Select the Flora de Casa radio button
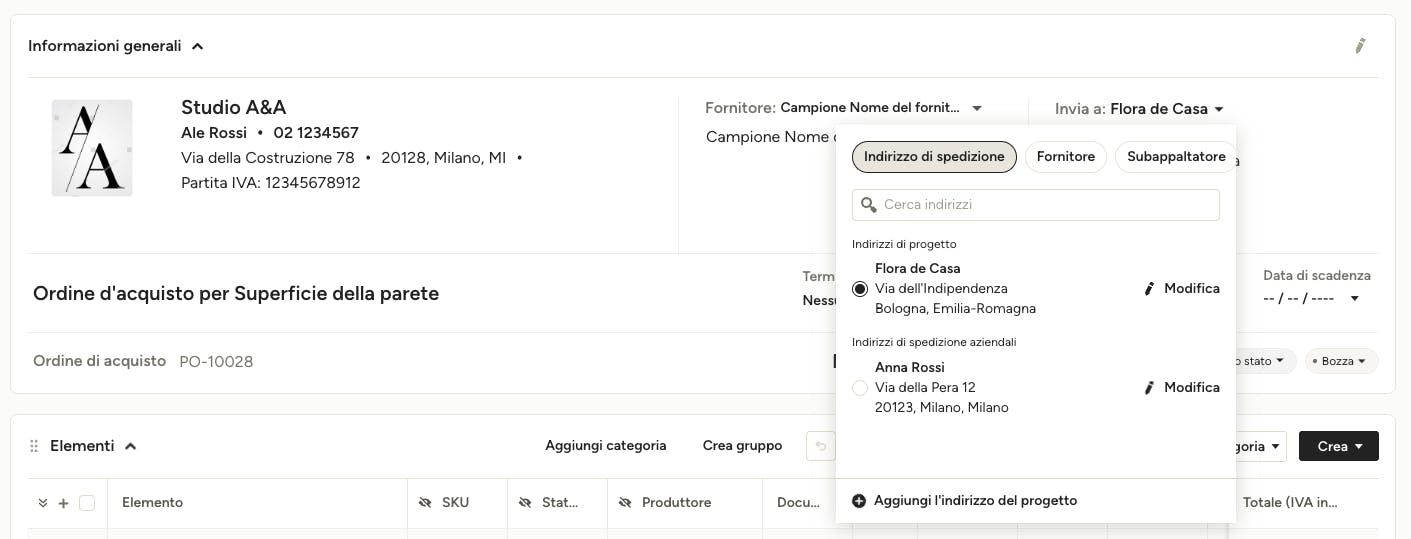1411x539 pixels. [x=860, y=289]
